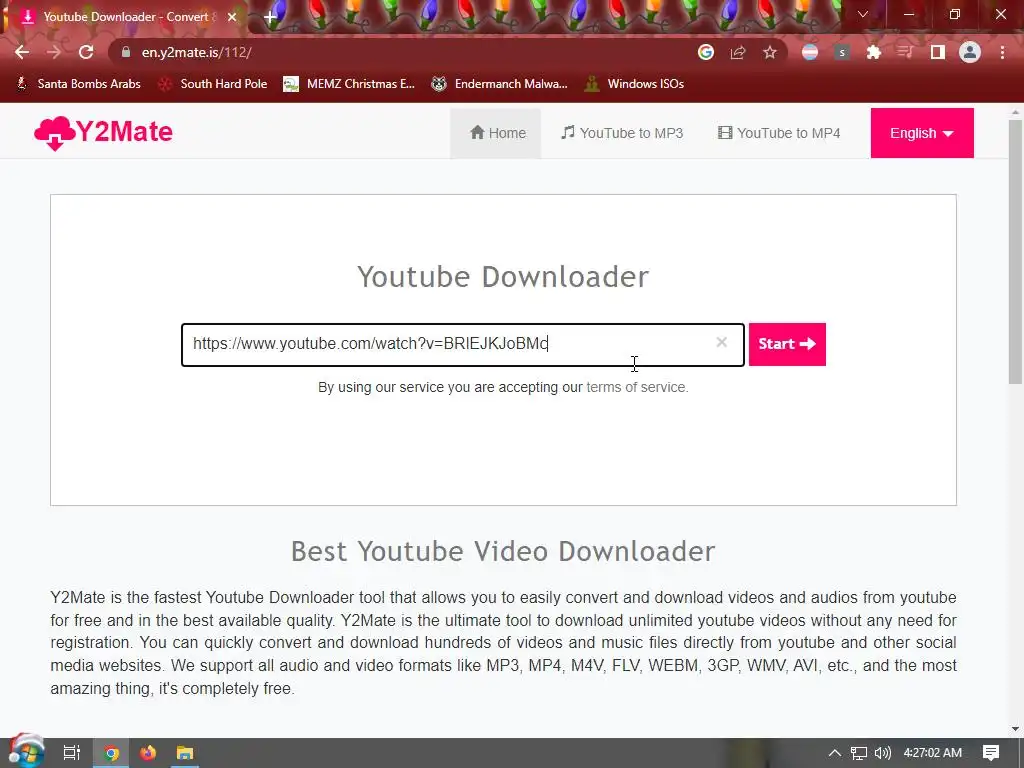This screenshot has height=768, width=1024.
Task: Open the browser side panel icon
Action: pos(938,52)
